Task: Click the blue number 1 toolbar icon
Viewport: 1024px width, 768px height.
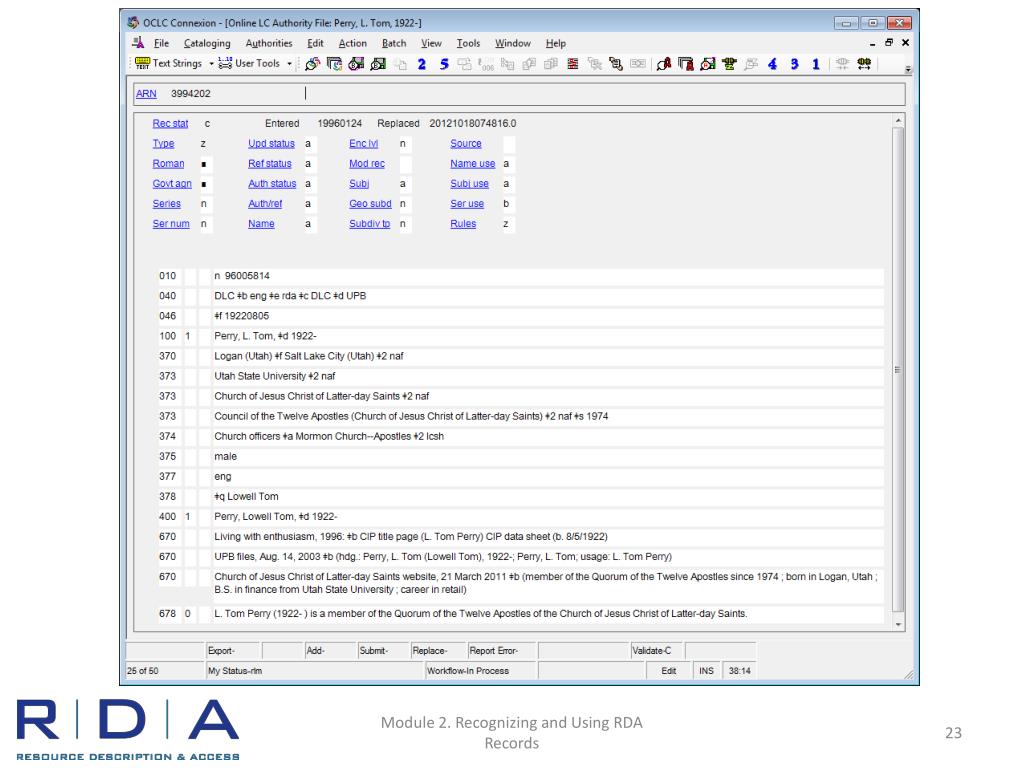Action: coord(816,64)
